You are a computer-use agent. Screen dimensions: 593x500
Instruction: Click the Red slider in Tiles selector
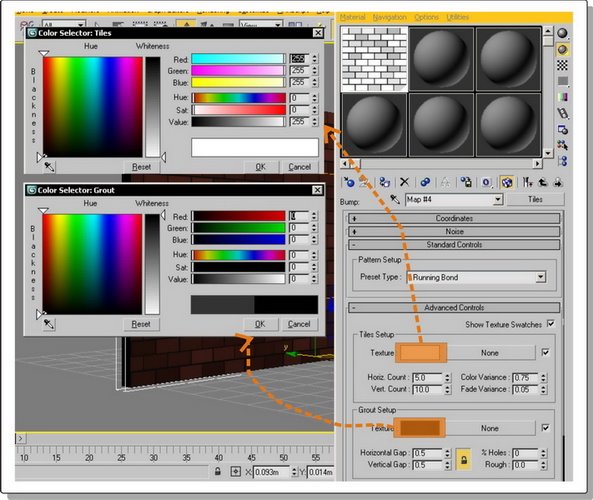tap(238, 59)
